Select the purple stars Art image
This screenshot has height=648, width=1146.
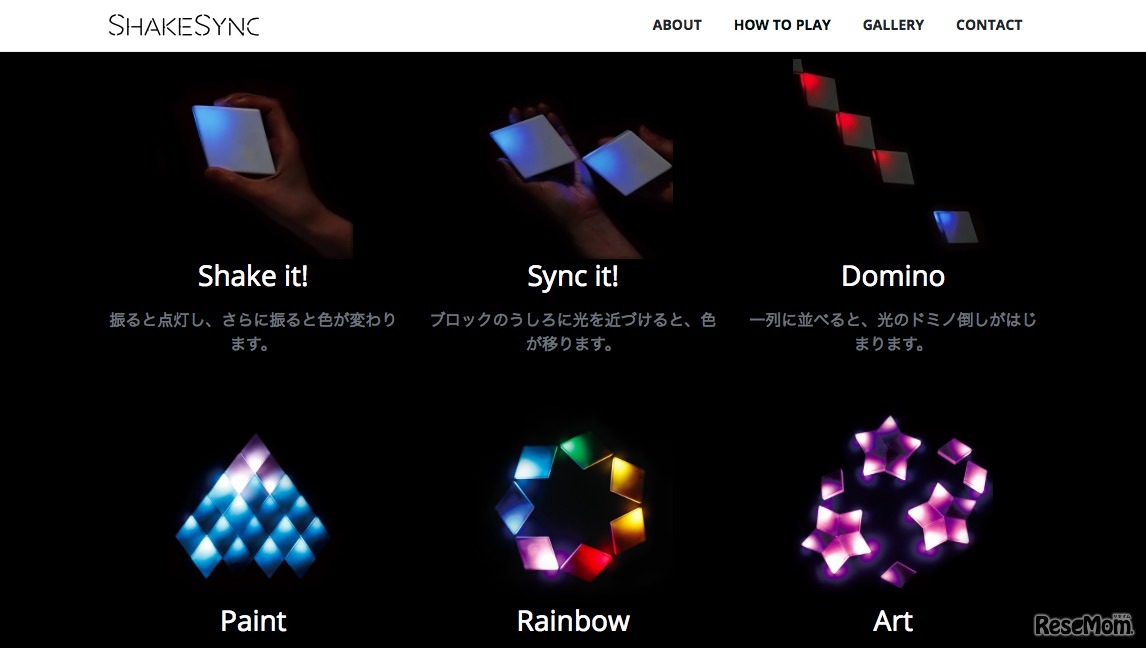(x=893, y=503)
